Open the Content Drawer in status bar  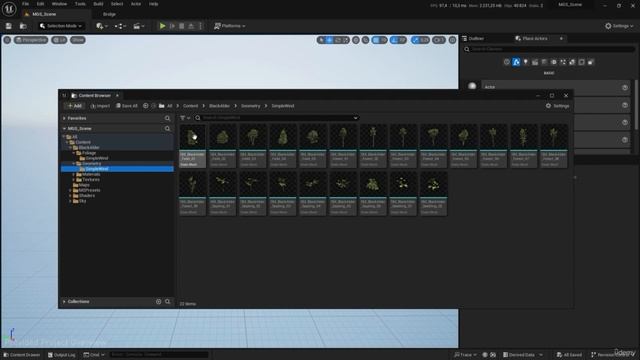[x=22, y=355]
